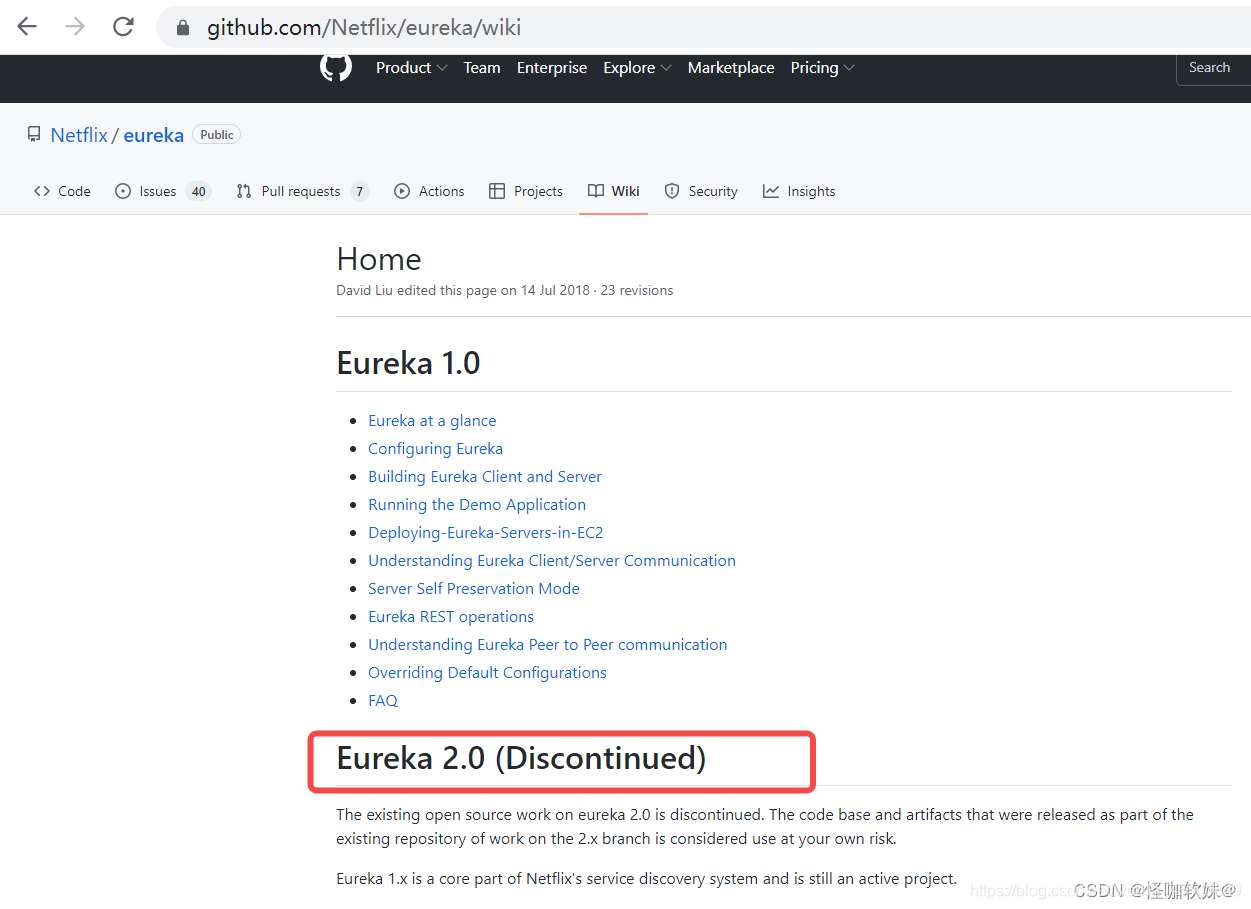
Task: Click the repository icon beside Netflix
Action: click(x=34, y=135)
